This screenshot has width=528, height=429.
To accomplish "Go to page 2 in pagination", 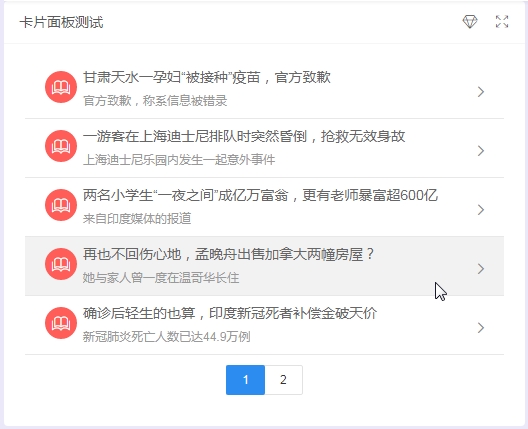I will (284, 380).
